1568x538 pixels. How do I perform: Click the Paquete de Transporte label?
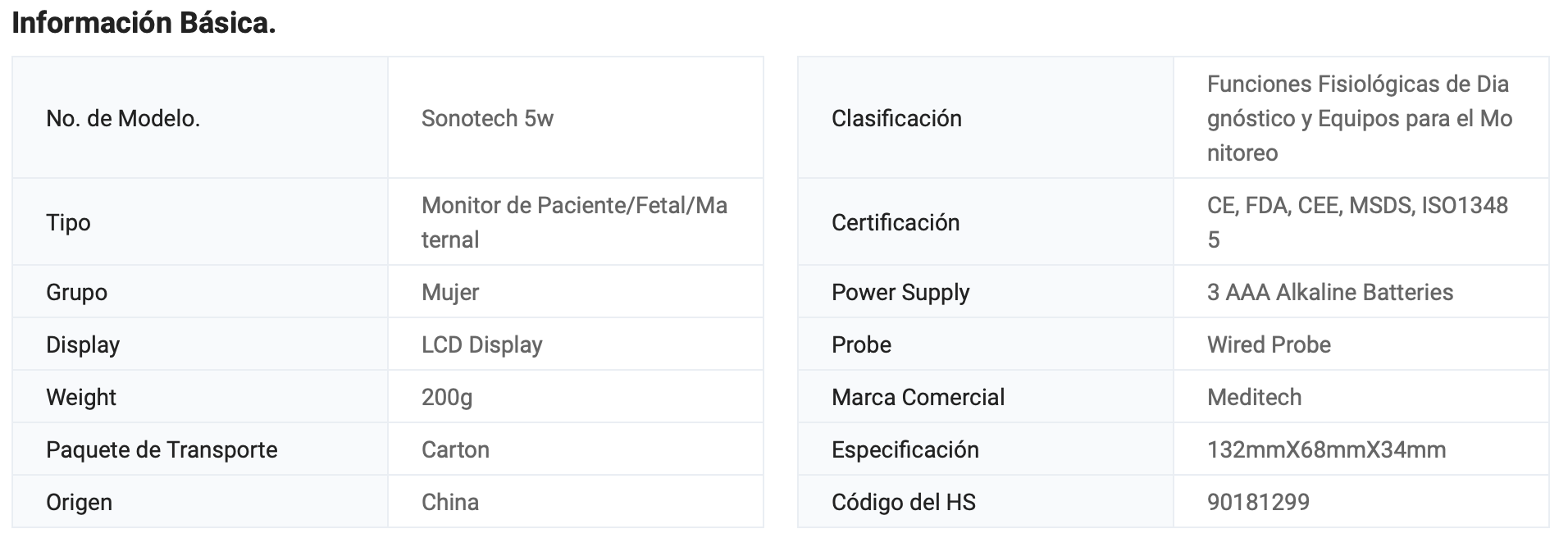[162, 449]
